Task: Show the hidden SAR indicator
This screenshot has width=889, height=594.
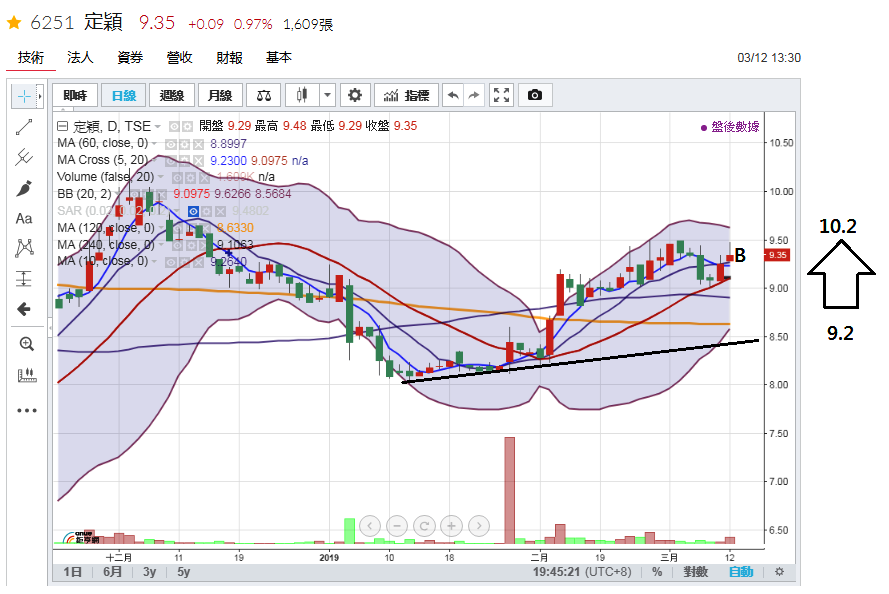Action: coord(193,211)
